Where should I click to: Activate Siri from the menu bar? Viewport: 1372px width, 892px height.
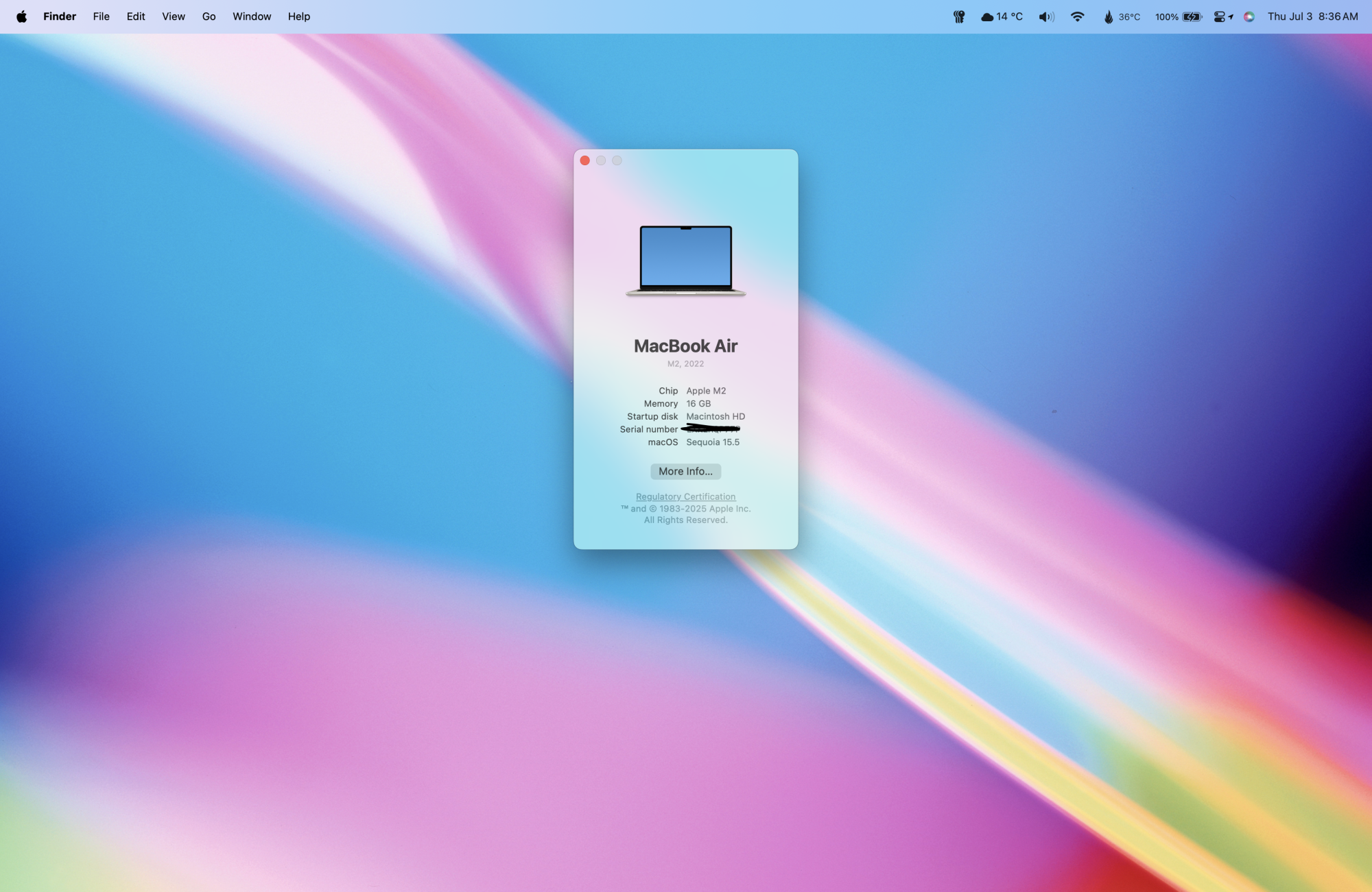[x=1249, y=16]
